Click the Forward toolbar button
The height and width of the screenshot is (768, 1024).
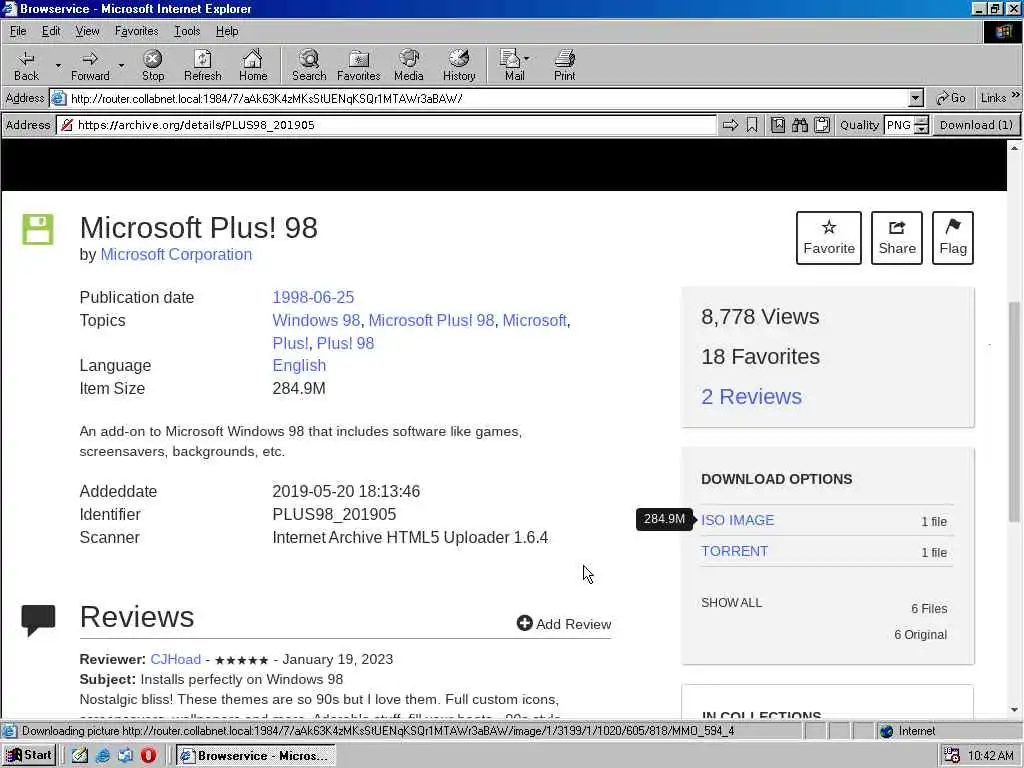coord(90,65)
